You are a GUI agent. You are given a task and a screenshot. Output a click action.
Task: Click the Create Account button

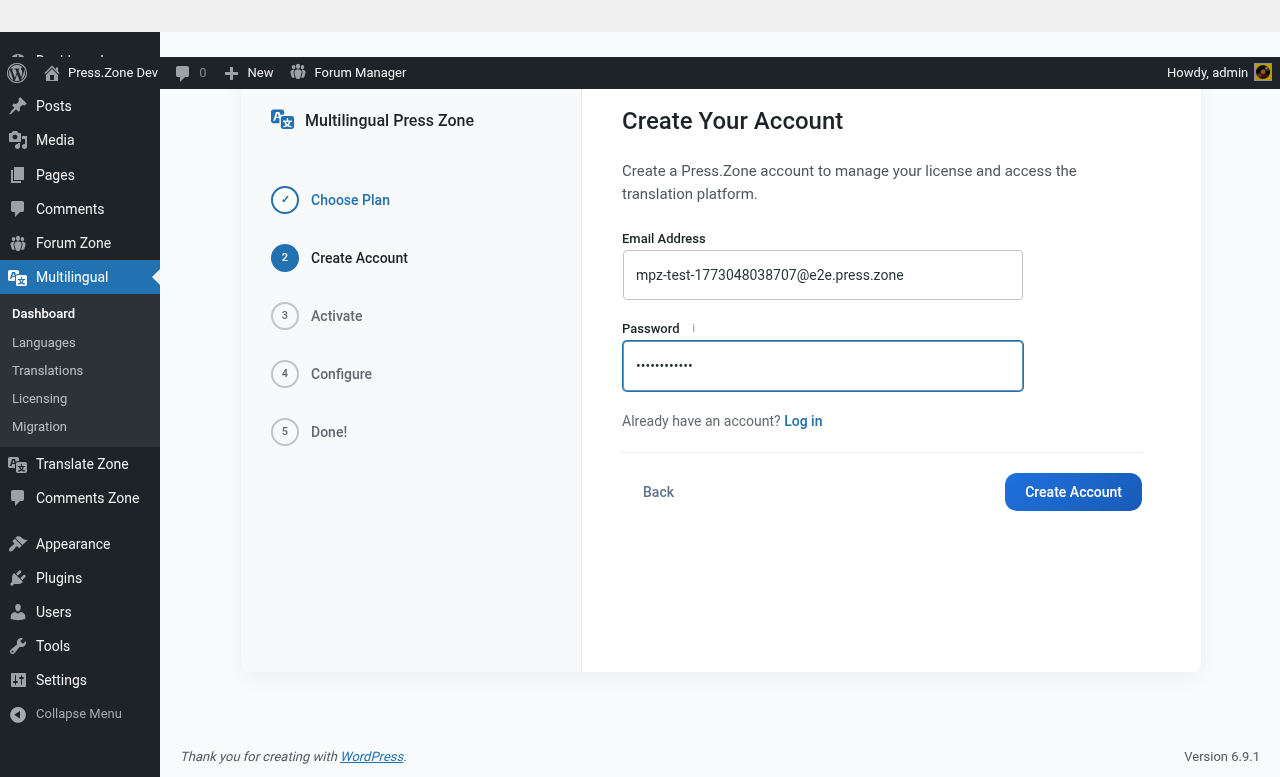pos(1073,492)
